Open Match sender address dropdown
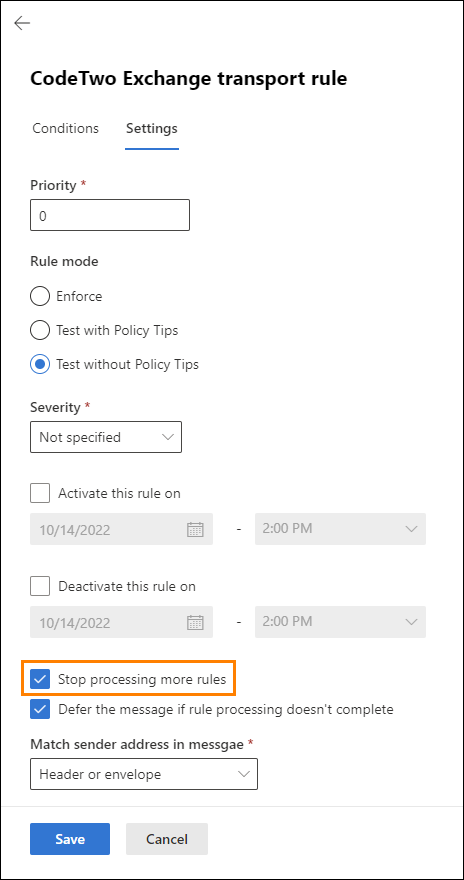Screen dimensions: 464x880 pyautogui.click(x=144, y=774)
